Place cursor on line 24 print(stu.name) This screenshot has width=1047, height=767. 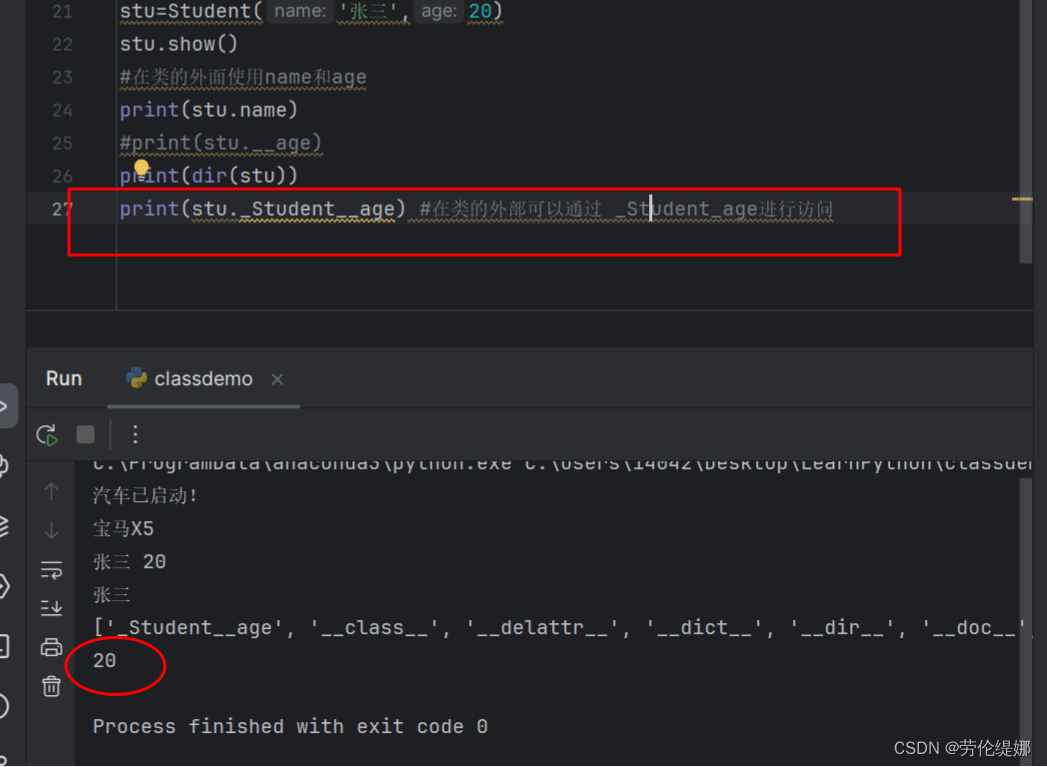(208, 109)
